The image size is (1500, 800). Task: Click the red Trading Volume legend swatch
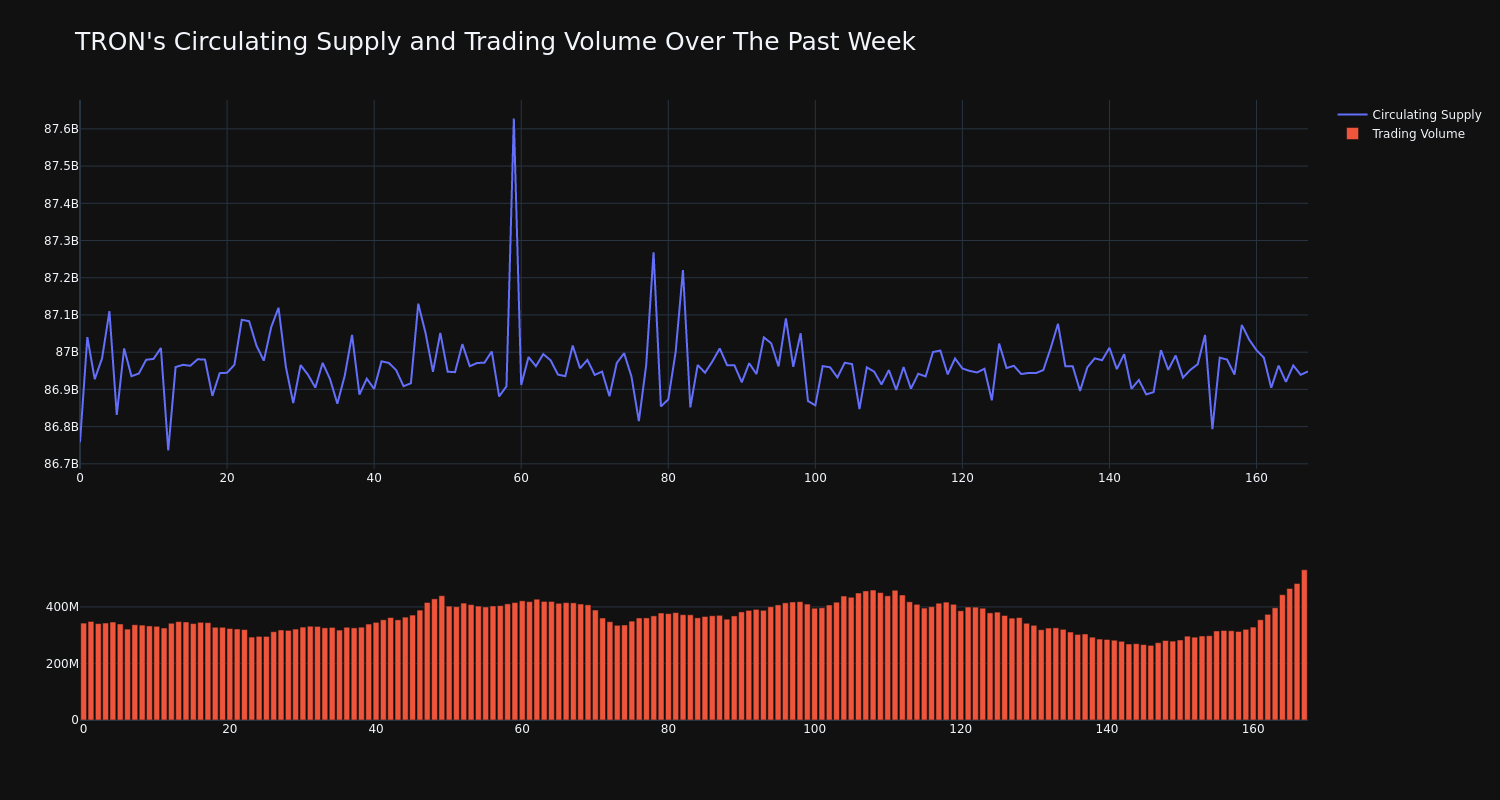coord(1352,134)
